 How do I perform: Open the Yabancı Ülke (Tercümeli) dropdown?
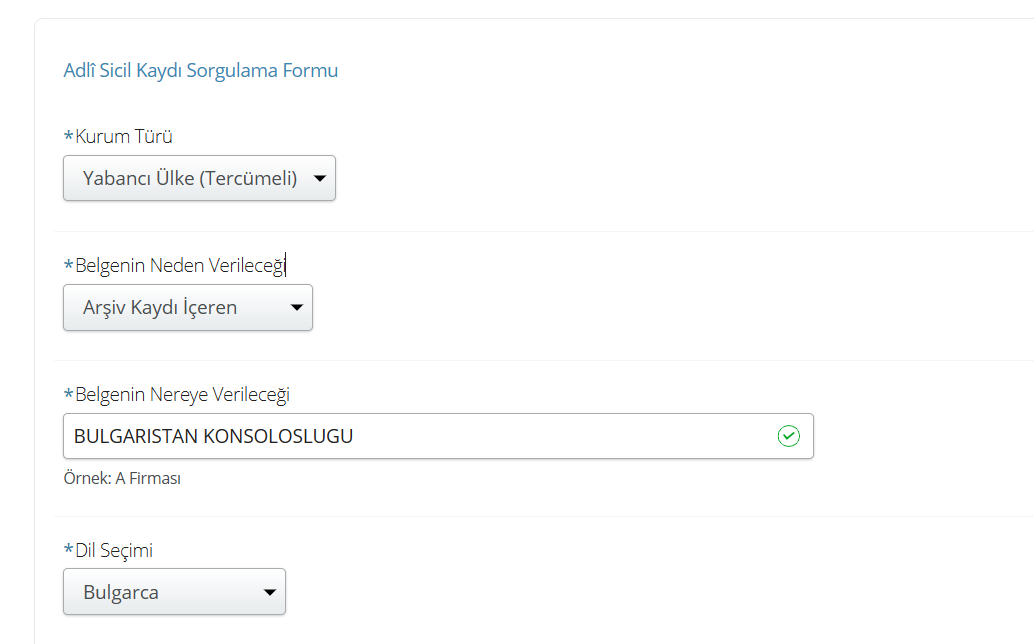(190, 179)
